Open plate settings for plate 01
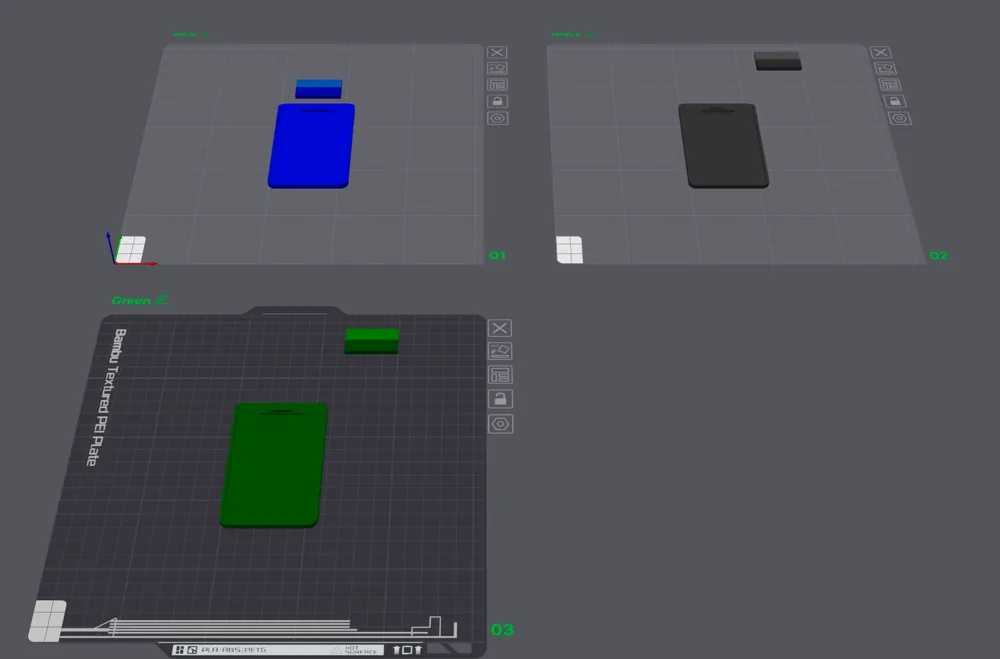 (x=497, y=118)
